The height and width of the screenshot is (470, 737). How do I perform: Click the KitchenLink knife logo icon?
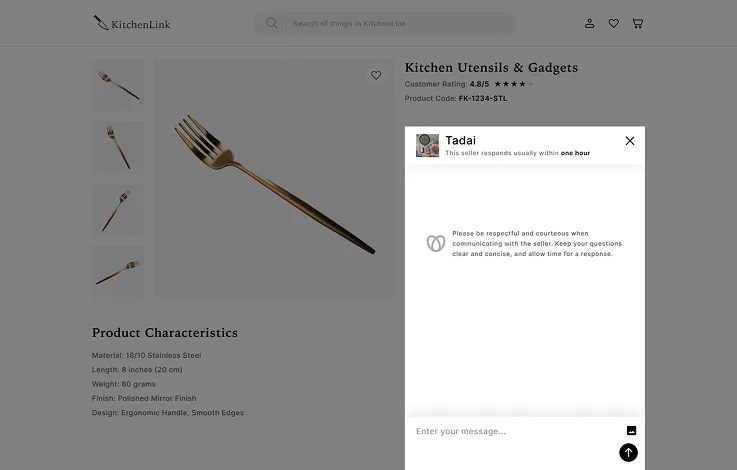(100, 22)
